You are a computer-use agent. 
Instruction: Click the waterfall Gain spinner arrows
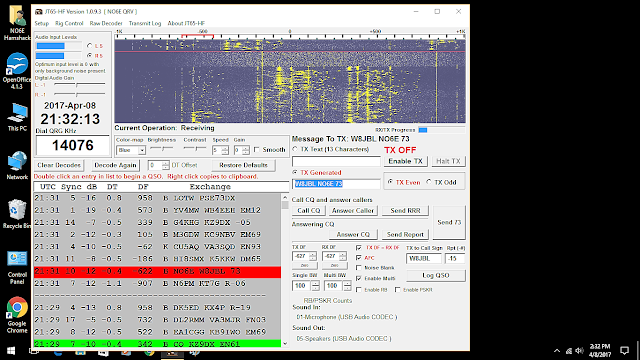(246, 150)
